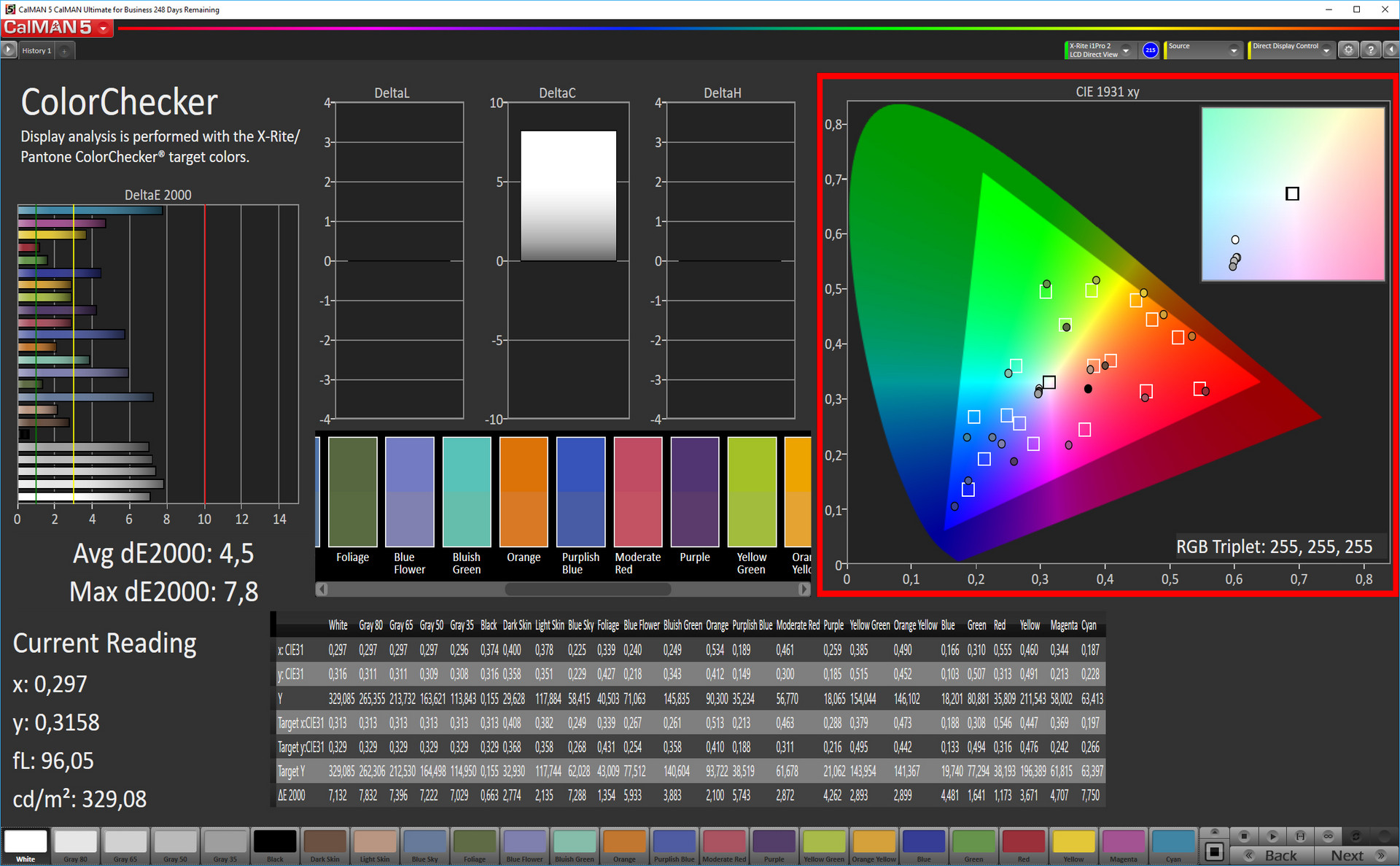Open the CalMAN 5 main menu
Viewport: 1400px width, 866px height.
tap(104, 28)
